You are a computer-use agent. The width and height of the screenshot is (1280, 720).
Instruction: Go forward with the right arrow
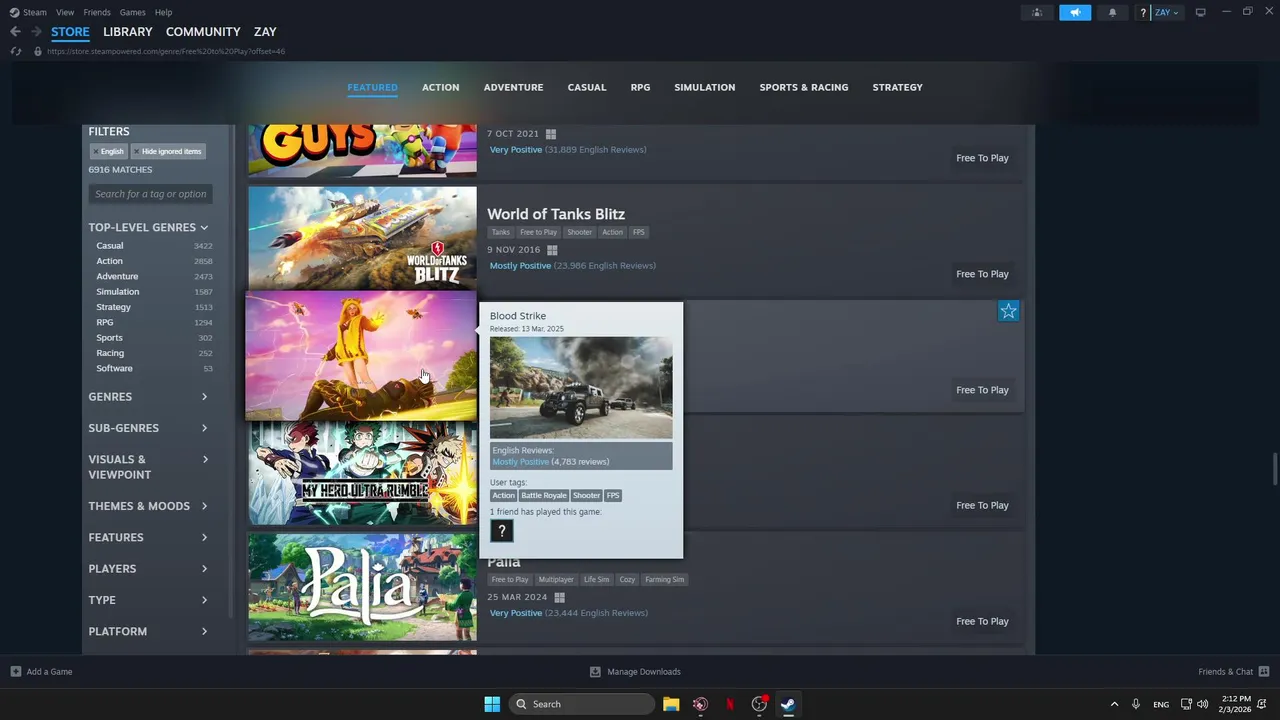[36, 32]
